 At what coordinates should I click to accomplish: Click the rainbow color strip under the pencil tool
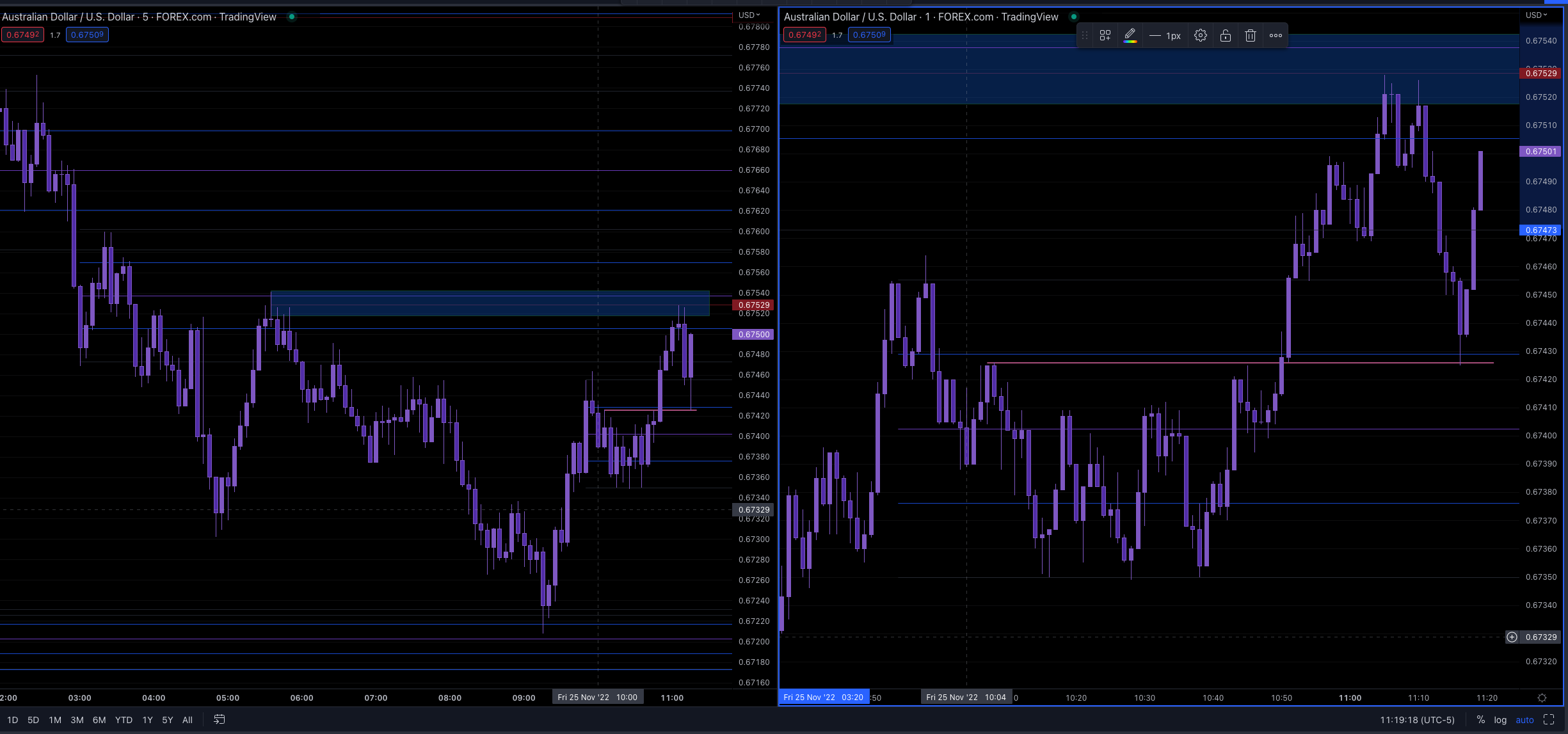tap(1130, 42)
